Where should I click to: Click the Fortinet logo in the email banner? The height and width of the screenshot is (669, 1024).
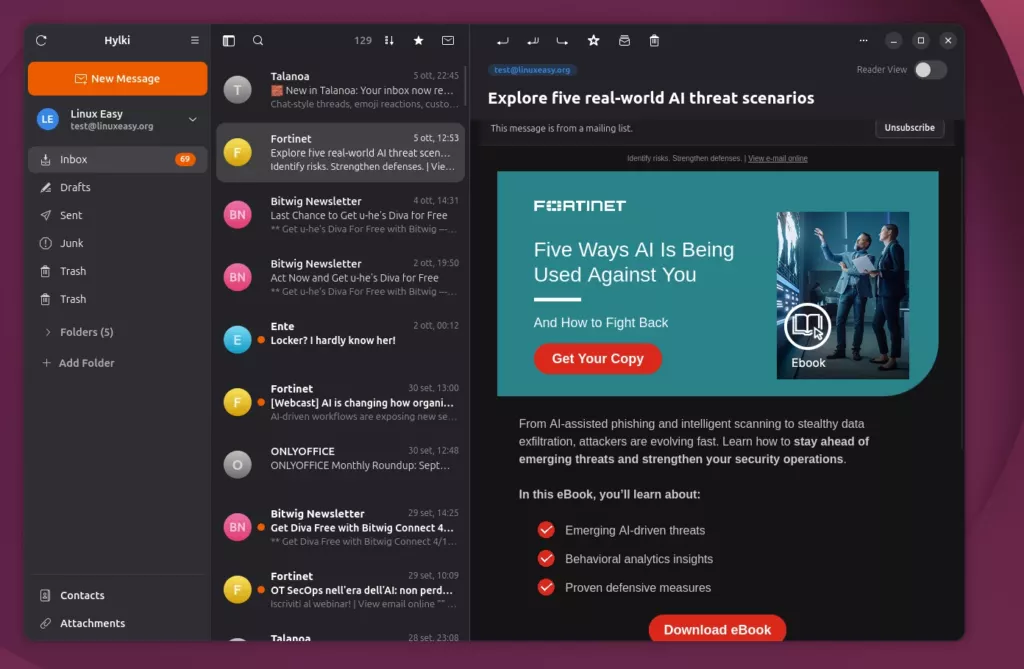[x=580, y=206]
